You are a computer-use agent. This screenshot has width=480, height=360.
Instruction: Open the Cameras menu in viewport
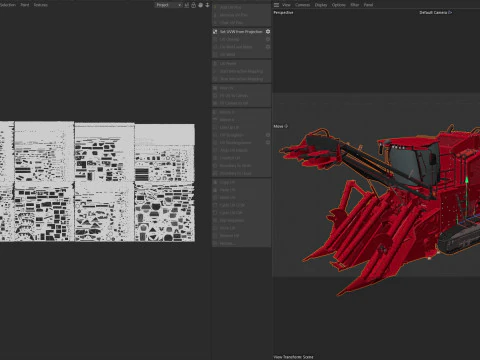coord(303,5)
